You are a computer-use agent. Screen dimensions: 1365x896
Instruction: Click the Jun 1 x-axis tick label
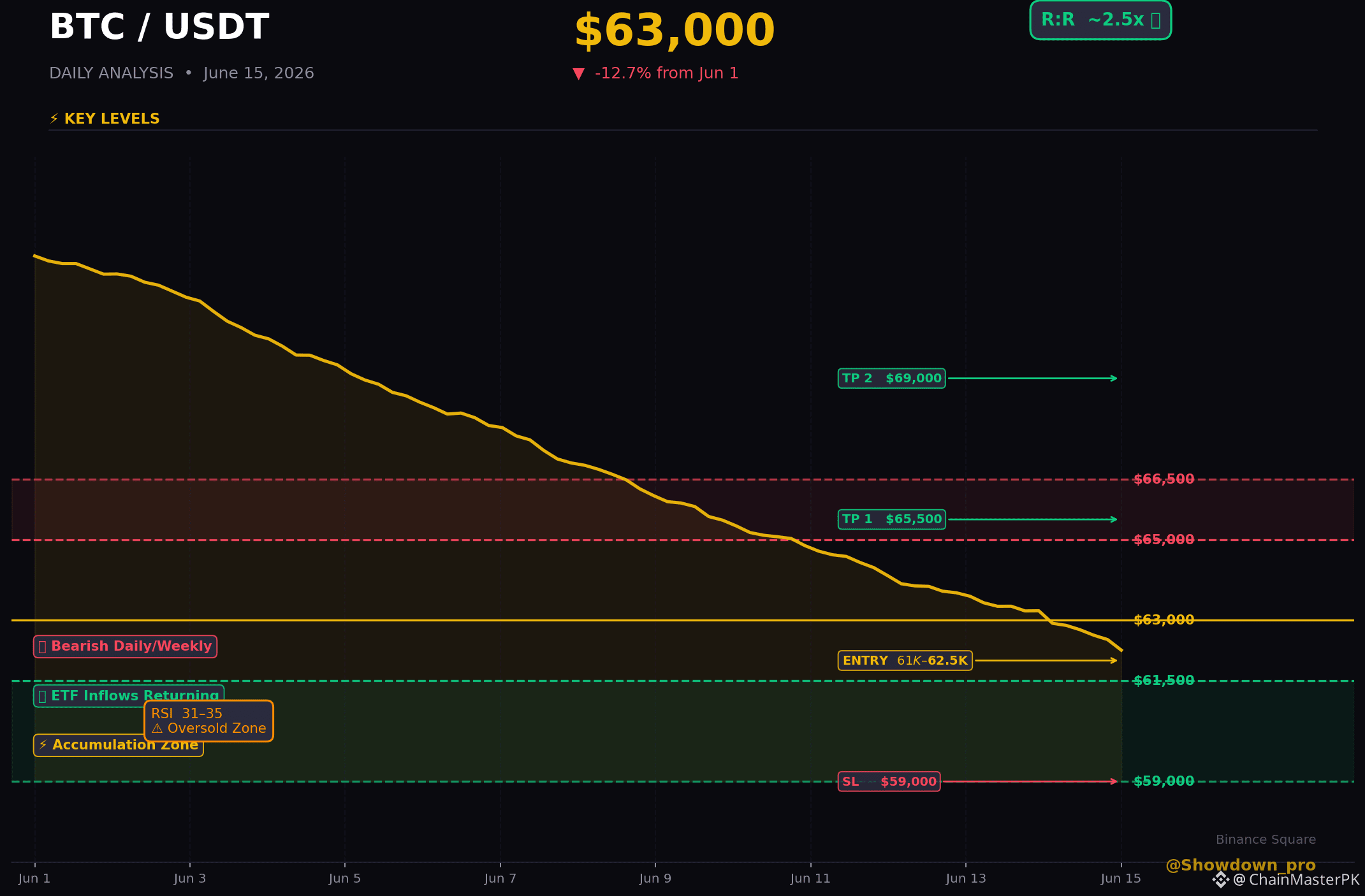coord(34,879)
